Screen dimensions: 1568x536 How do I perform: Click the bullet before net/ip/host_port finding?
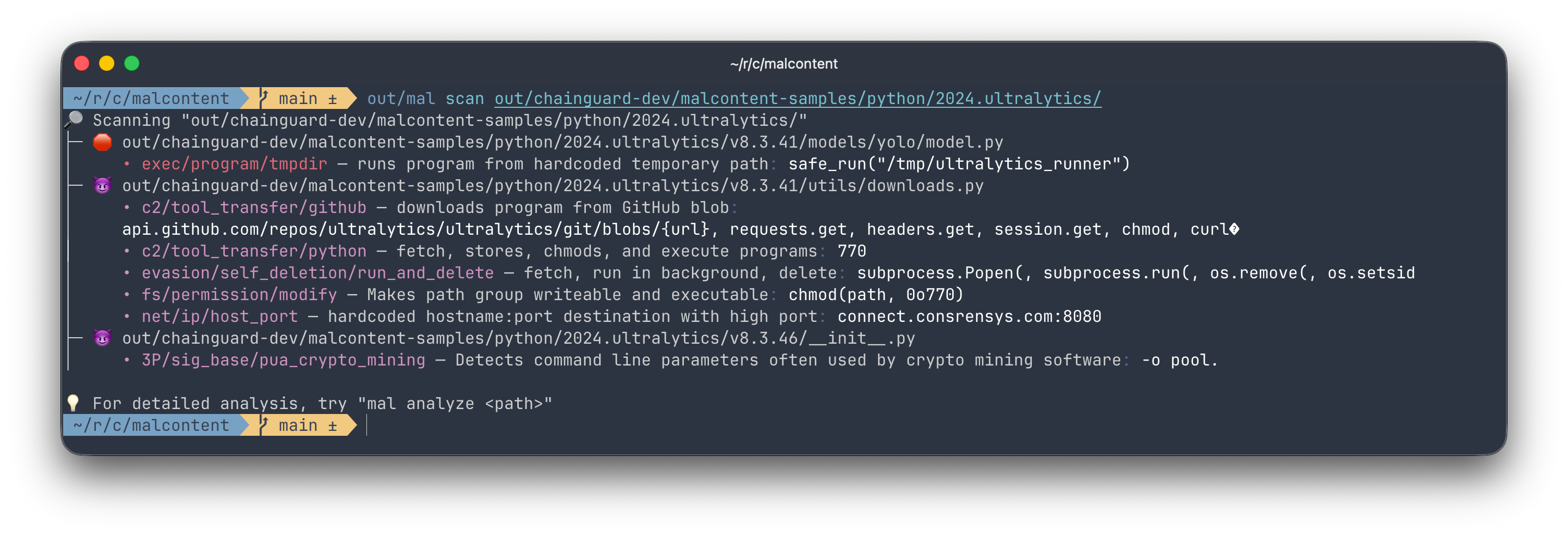127,316
